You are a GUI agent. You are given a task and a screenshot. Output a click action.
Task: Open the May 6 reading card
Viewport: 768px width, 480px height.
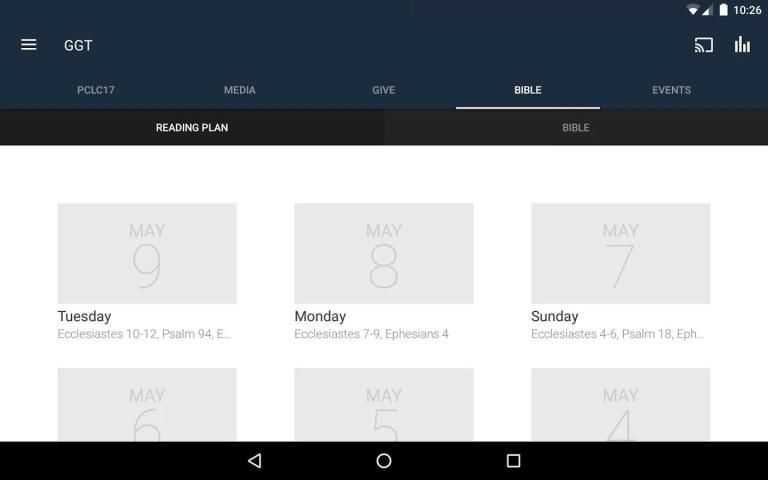[x=147, y=405]
